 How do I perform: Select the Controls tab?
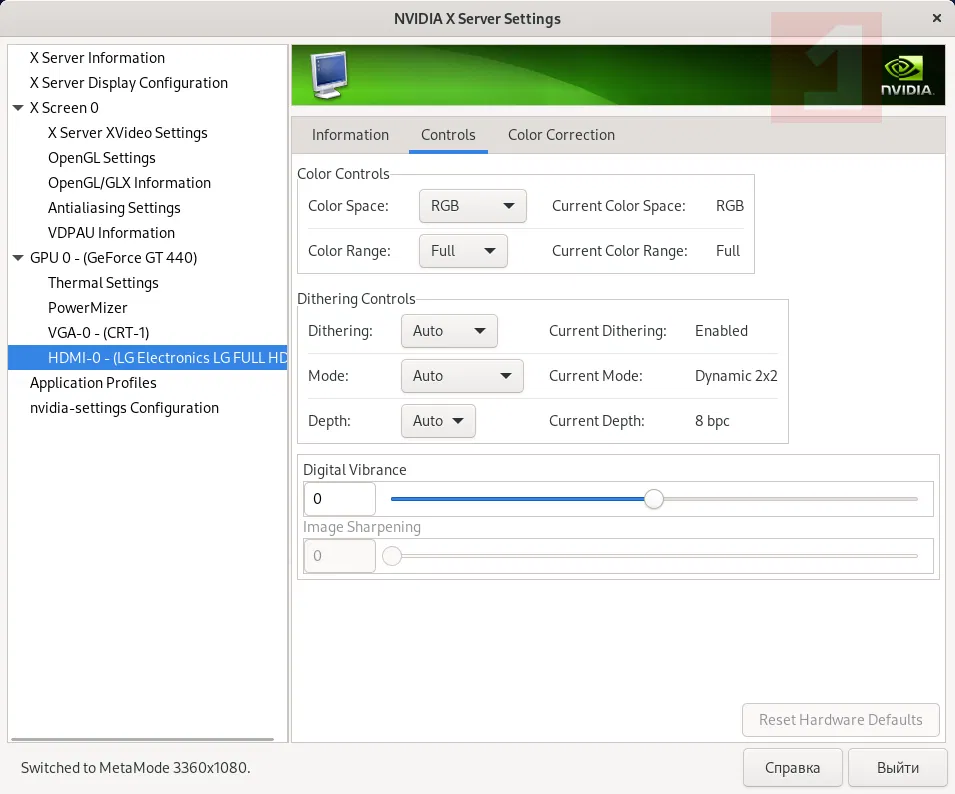[448, 135]
